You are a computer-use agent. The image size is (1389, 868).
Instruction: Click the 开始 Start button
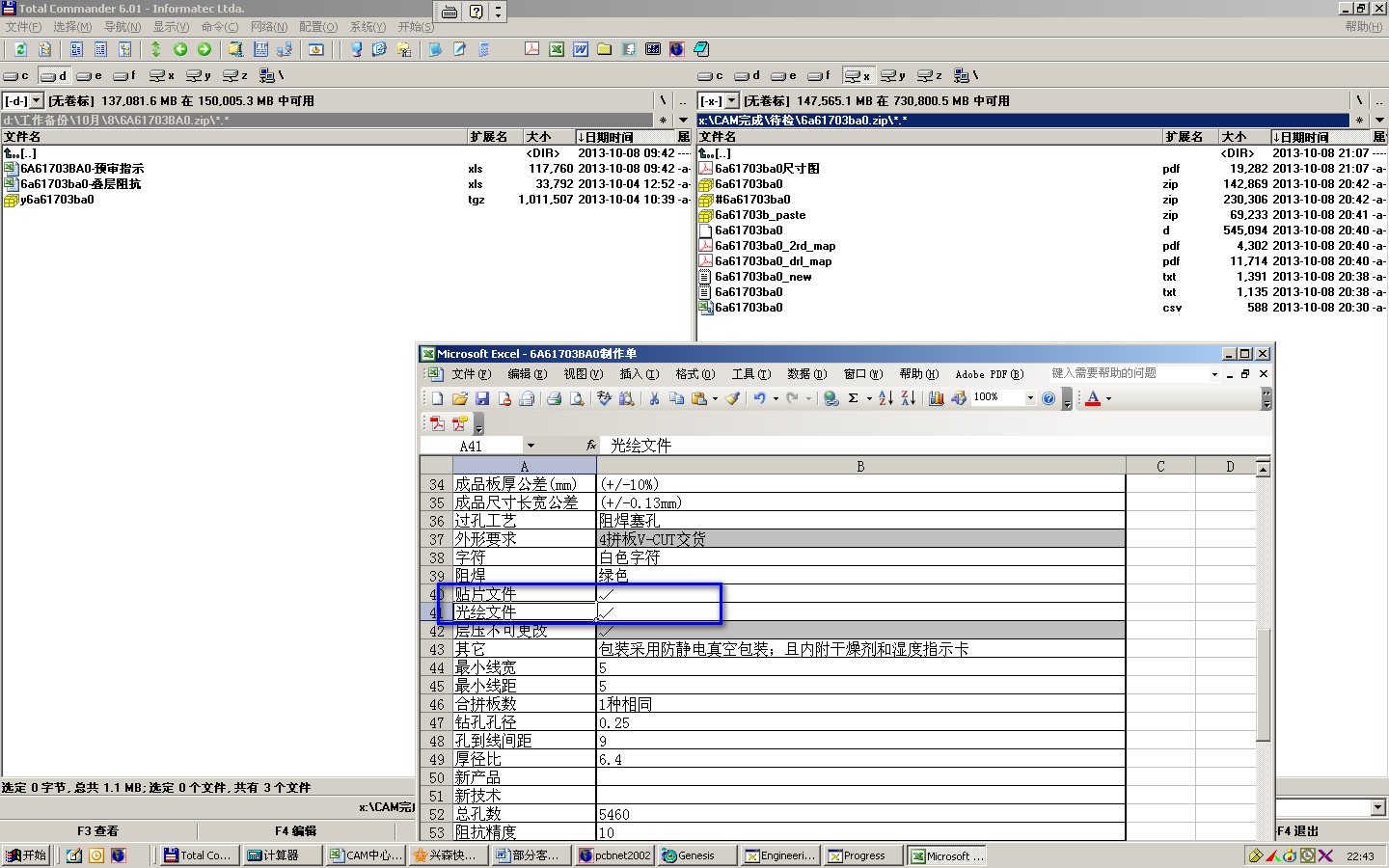click(x=26, y=855)
